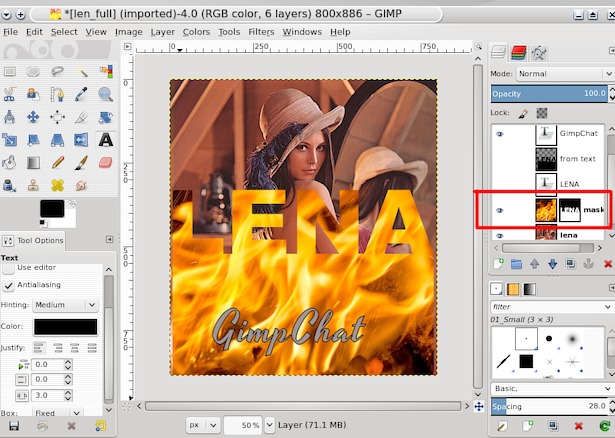Image resolution: width=615 pixels, height=438 pixels.
Task: Switch to the Channels tab
Action: pyautogui.click(x=519, y=53)
